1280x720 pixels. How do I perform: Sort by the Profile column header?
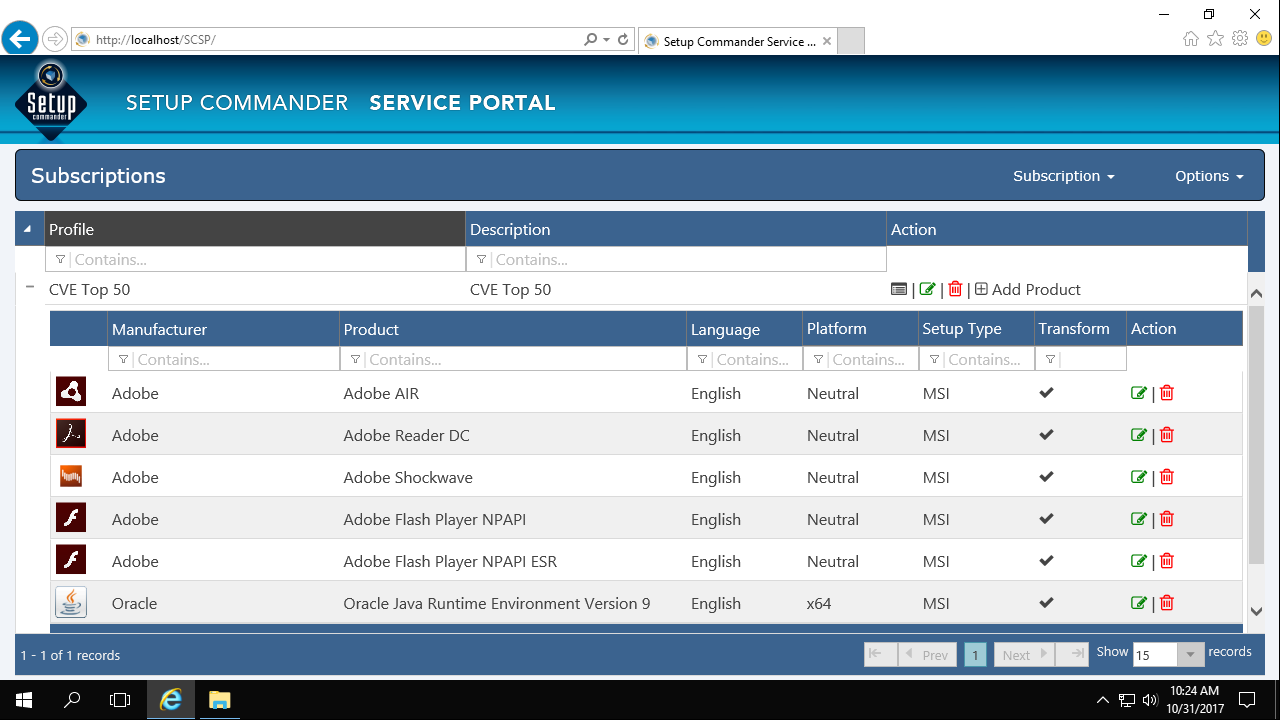point(255,229)
